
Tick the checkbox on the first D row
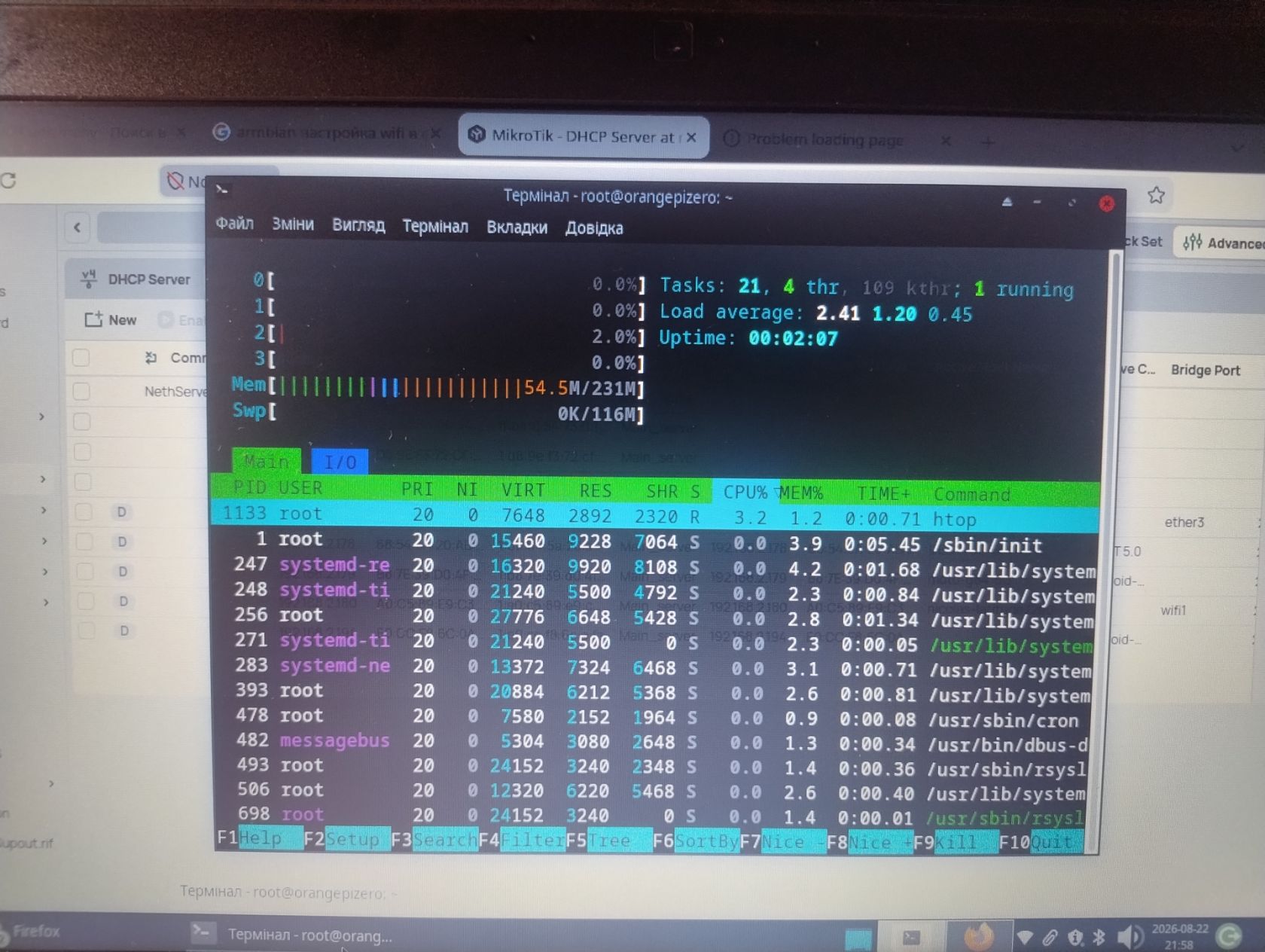(x=84, y=512)
